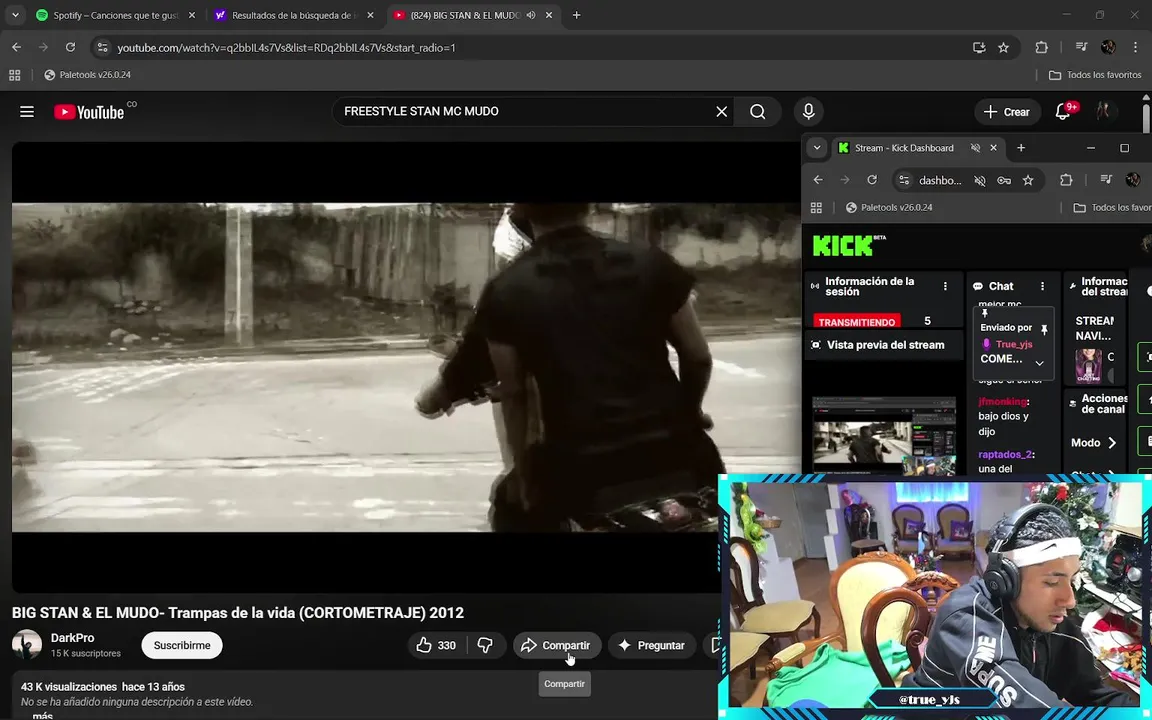View site information icon in YouTube address bar
The width and height of the screenshot is (1152, 720).
pos(103,47)
